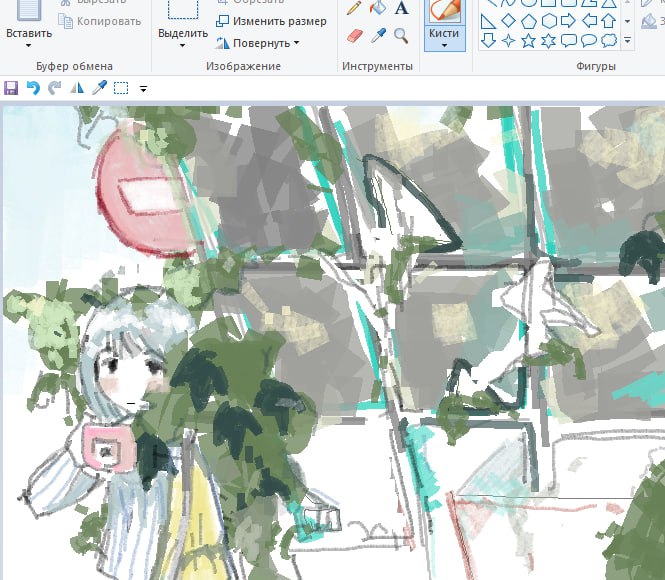Image resolution: width=665 pixels, height=580 pixels.
Task: Click the large Вставить clipboard icon
Action: [x=29, y=10]
